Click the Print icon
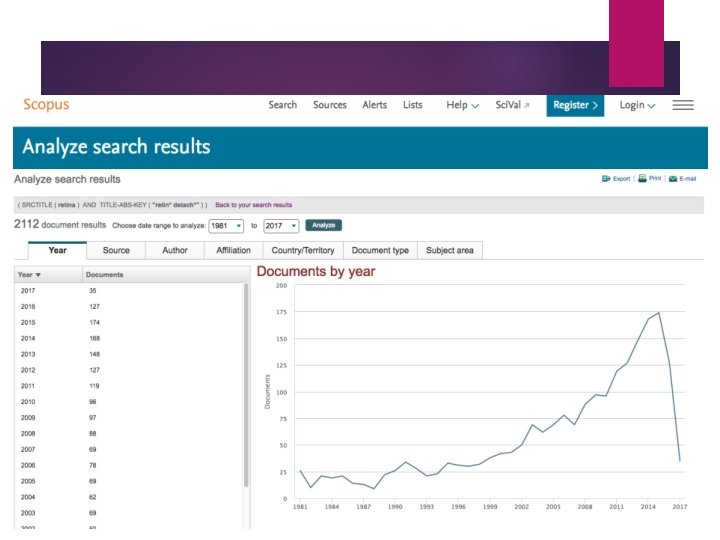Screen dimensions: 720x540 pos(642,178)
